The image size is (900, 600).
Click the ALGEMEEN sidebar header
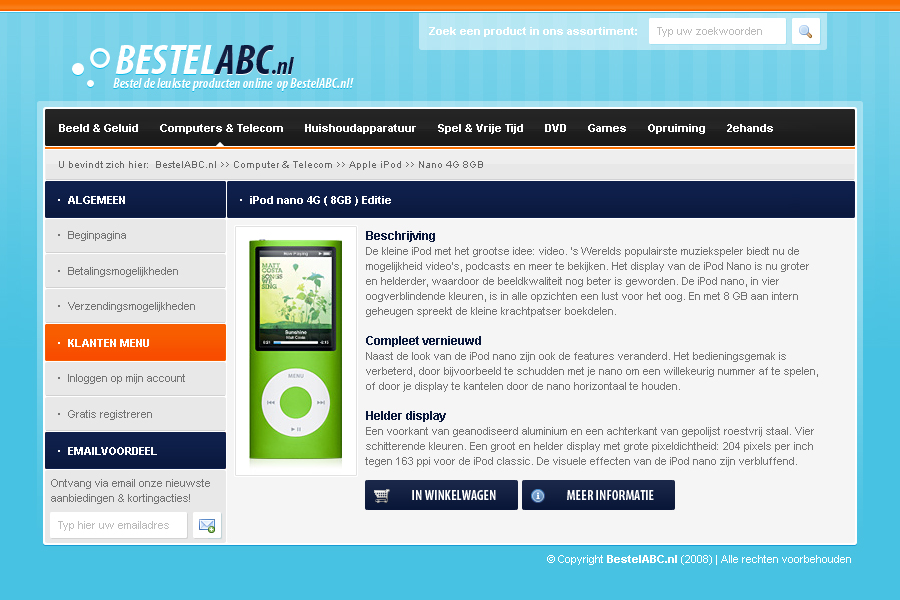[135, 200]
